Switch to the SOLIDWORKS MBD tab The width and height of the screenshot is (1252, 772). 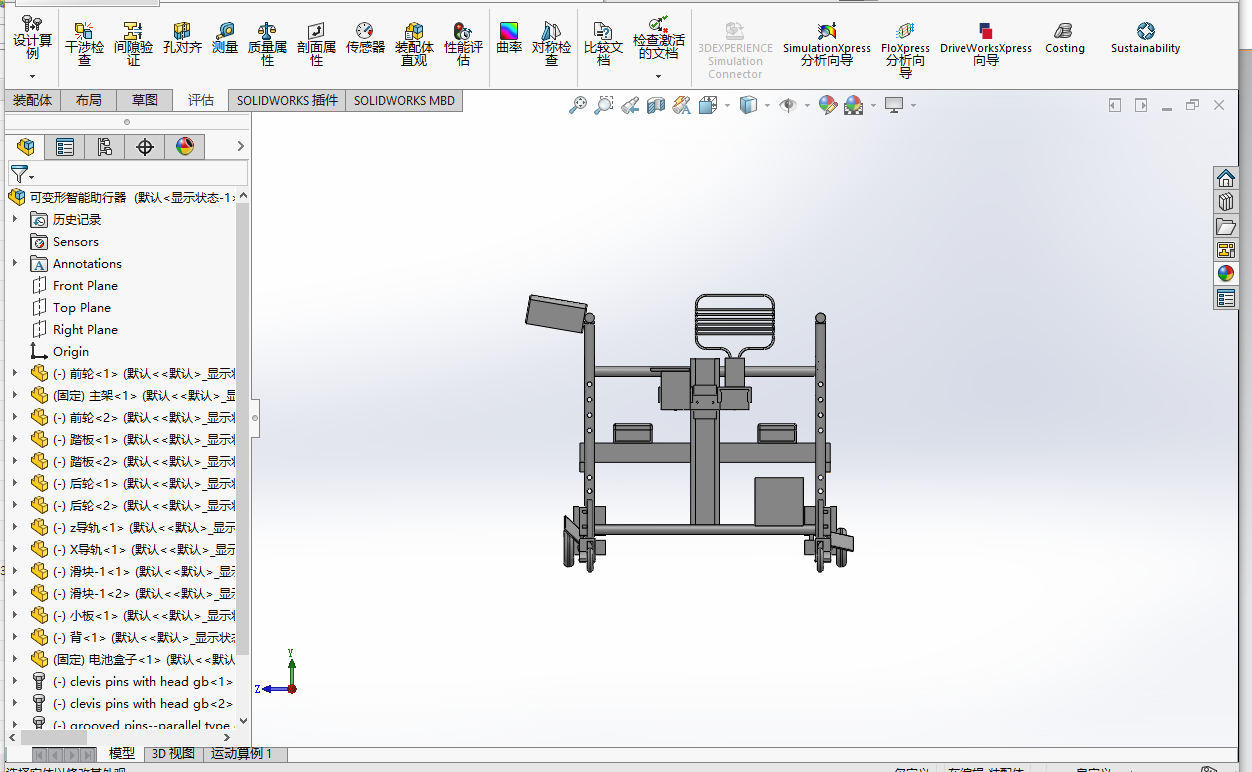coord(404,100)
